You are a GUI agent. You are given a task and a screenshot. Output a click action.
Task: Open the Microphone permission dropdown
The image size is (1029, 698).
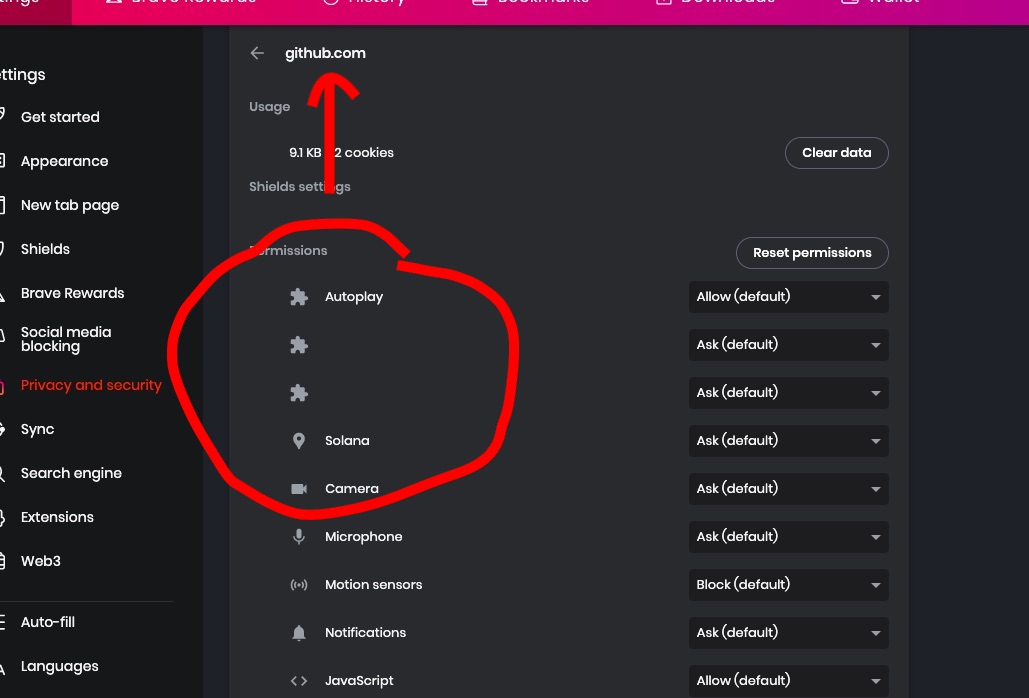789,537
